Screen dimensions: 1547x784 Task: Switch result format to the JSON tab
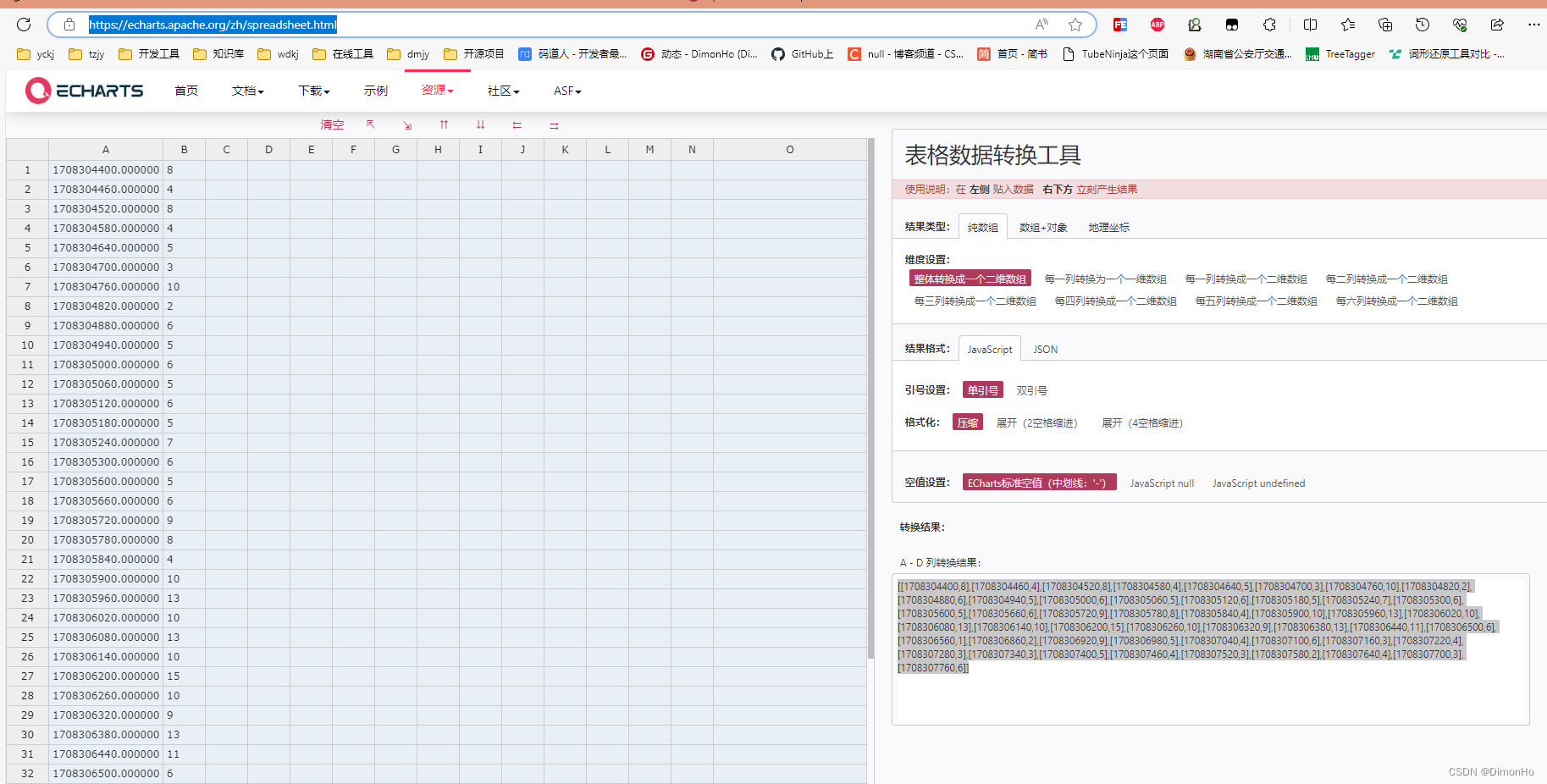[x=1045, y=349]
